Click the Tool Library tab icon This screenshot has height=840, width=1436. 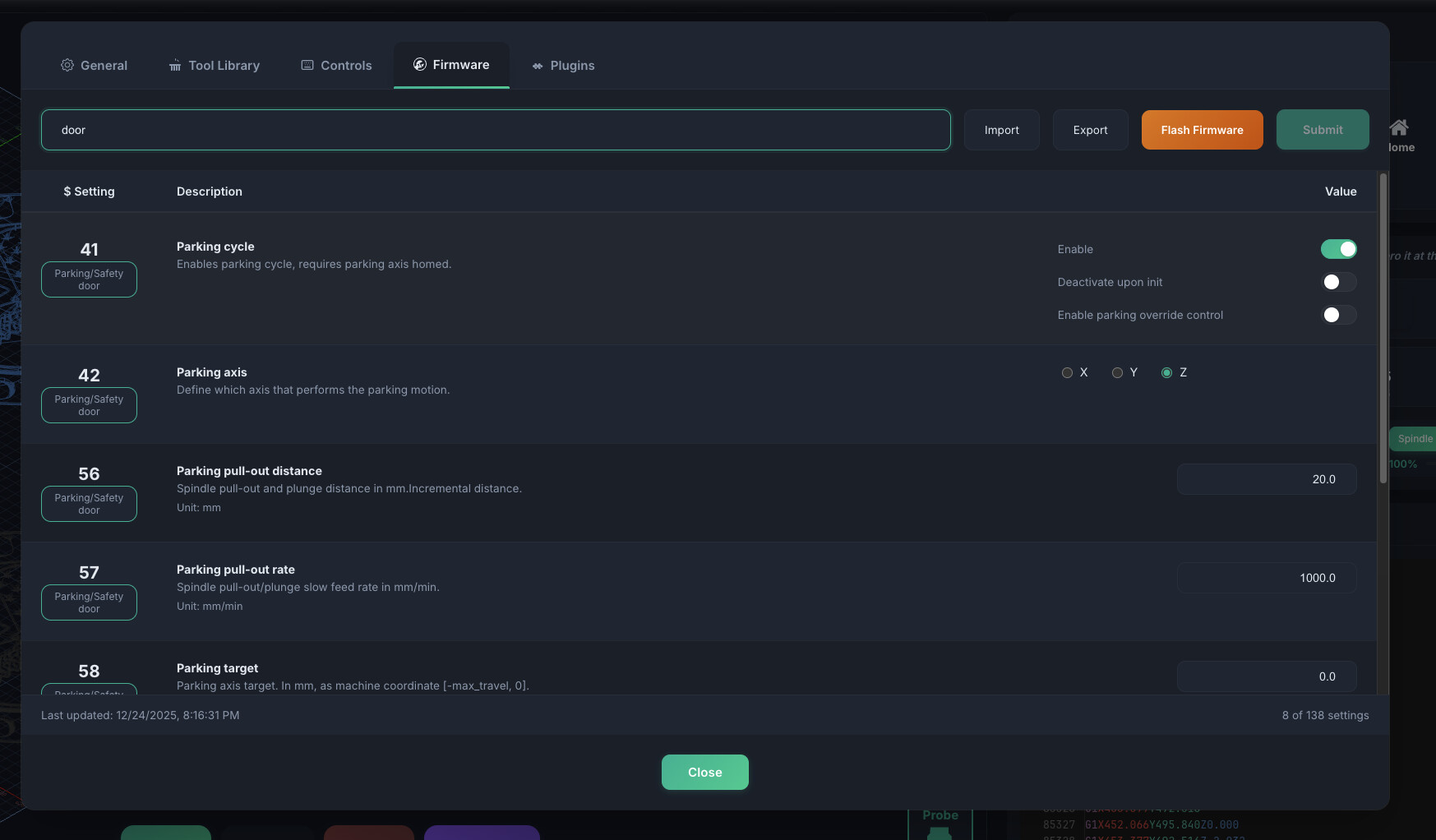[175, 65]
